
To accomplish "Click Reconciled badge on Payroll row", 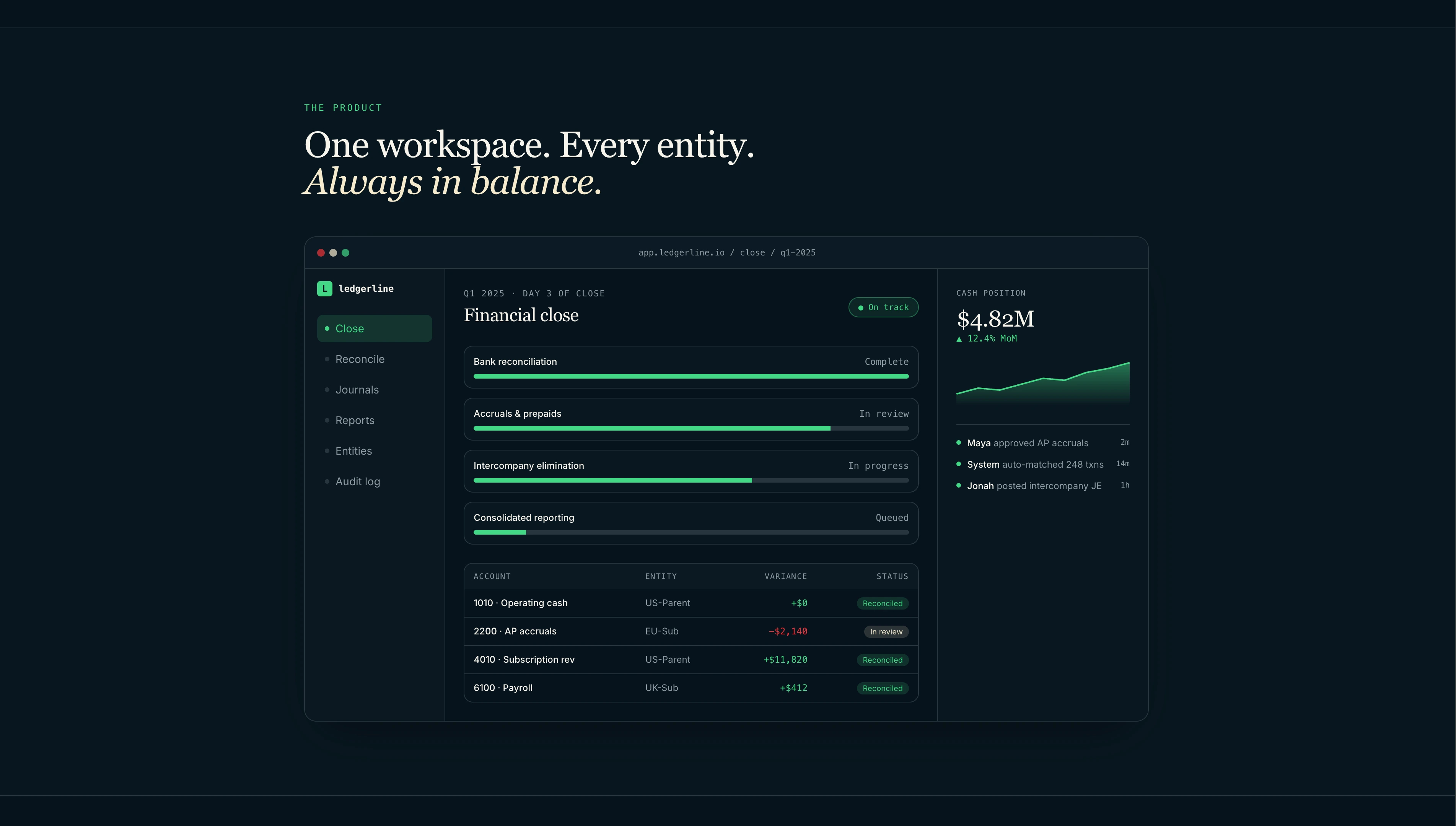I will point(882,689).
